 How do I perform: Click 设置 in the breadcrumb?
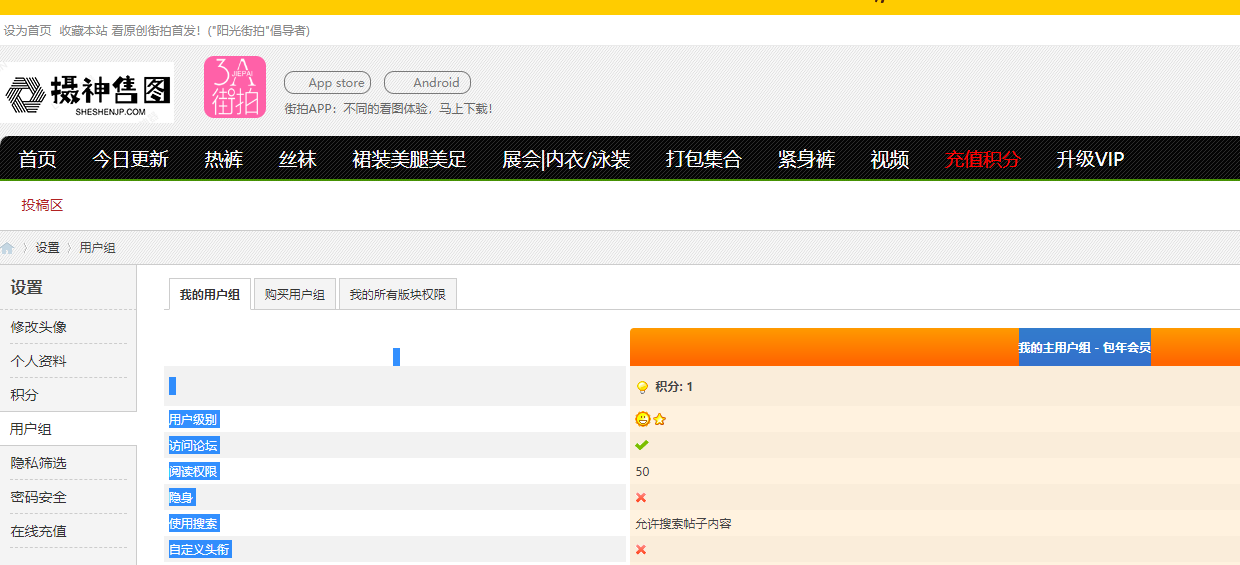pos(48,248)
